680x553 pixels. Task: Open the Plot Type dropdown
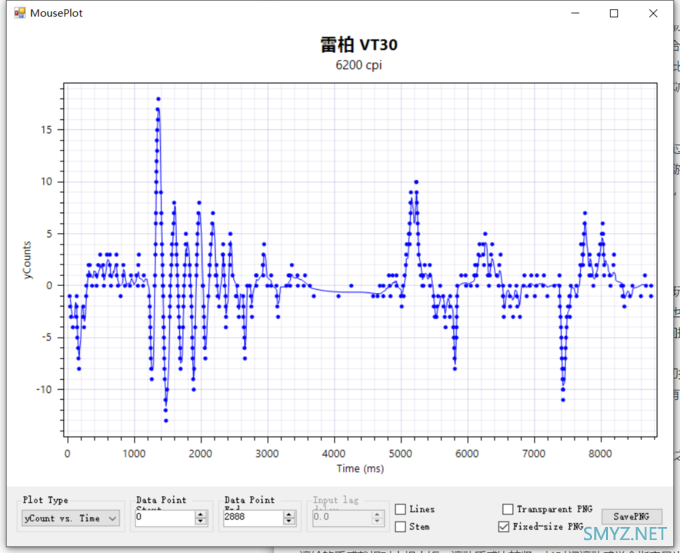71,518
